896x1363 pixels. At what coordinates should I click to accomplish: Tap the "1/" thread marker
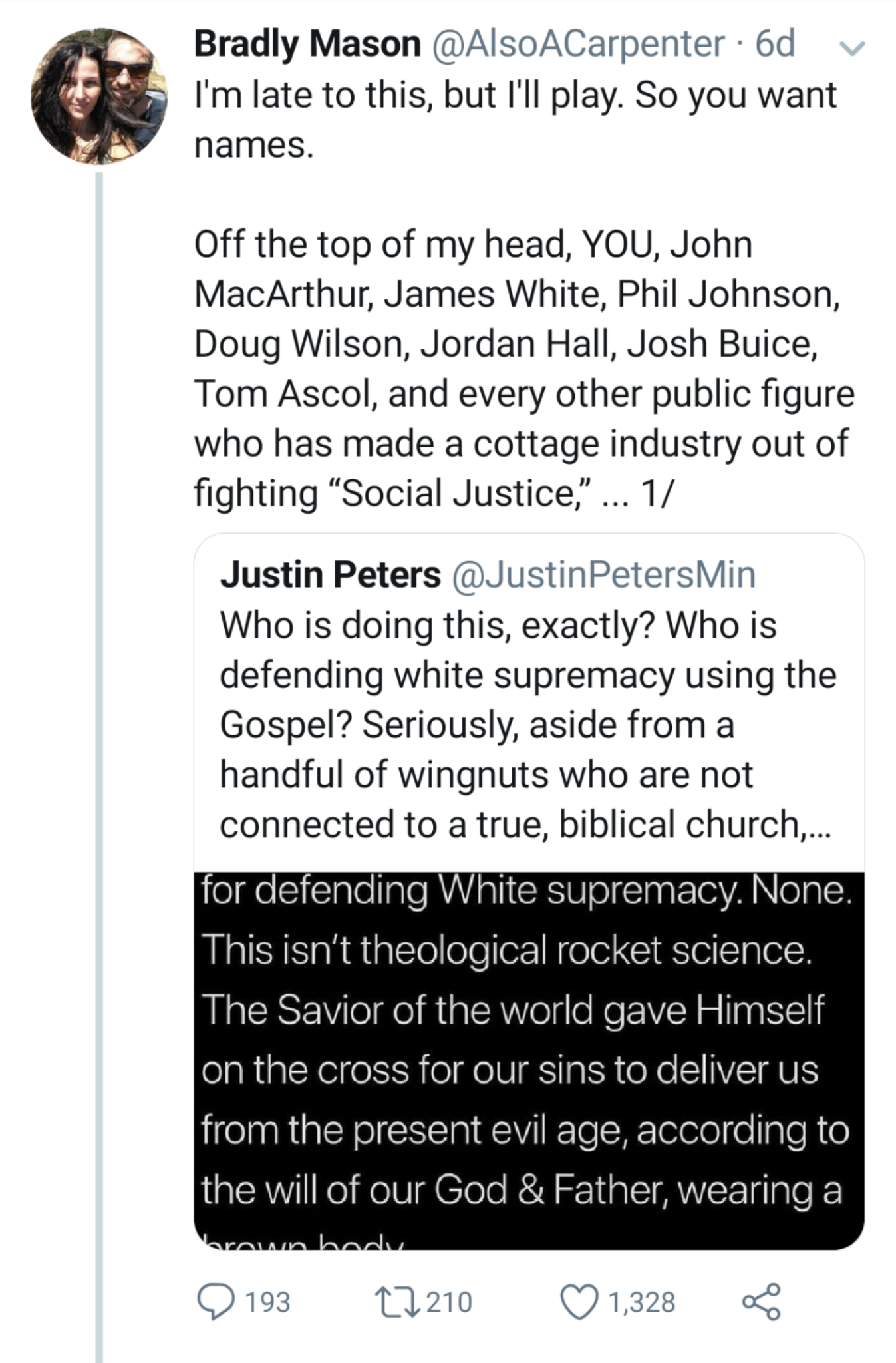pos(657,493)
